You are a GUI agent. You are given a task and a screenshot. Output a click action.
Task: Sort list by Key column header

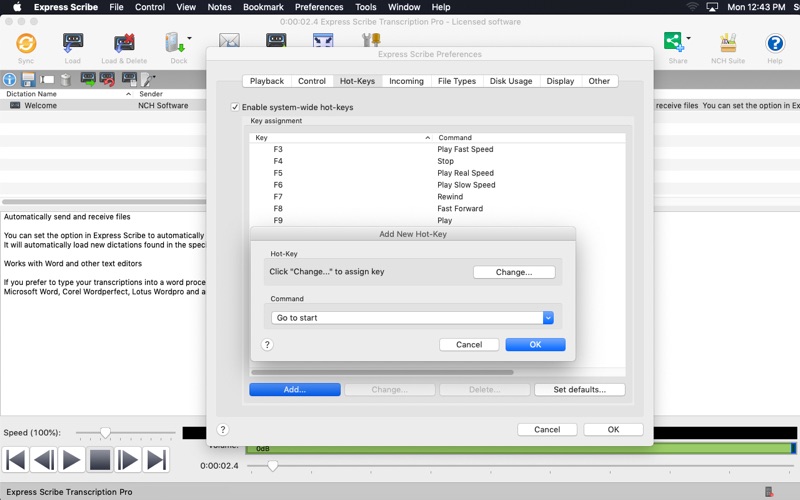pos(340,138)
